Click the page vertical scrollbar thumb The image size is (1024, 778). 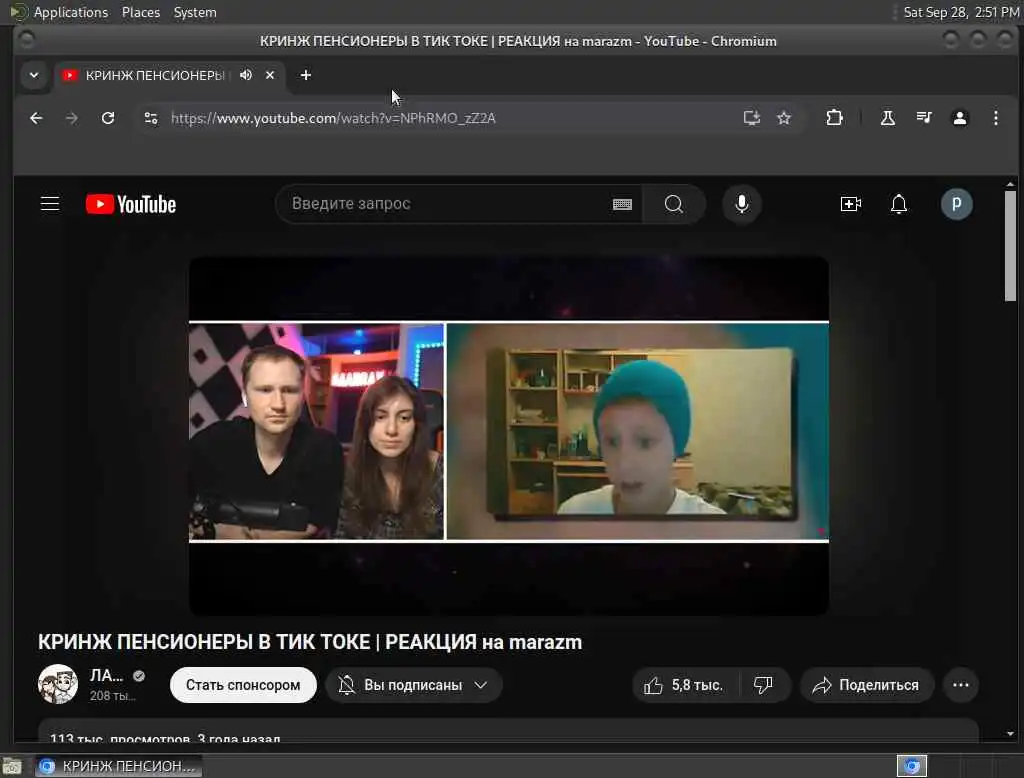click(1010, 246)
